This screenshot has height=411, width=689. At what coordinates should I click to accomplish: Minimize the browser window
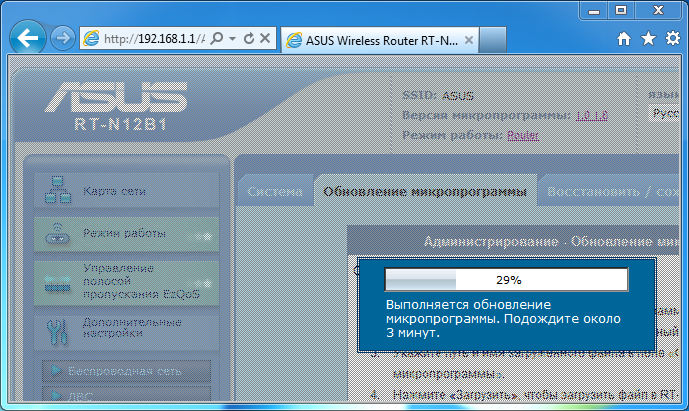[x=594, y=11]
